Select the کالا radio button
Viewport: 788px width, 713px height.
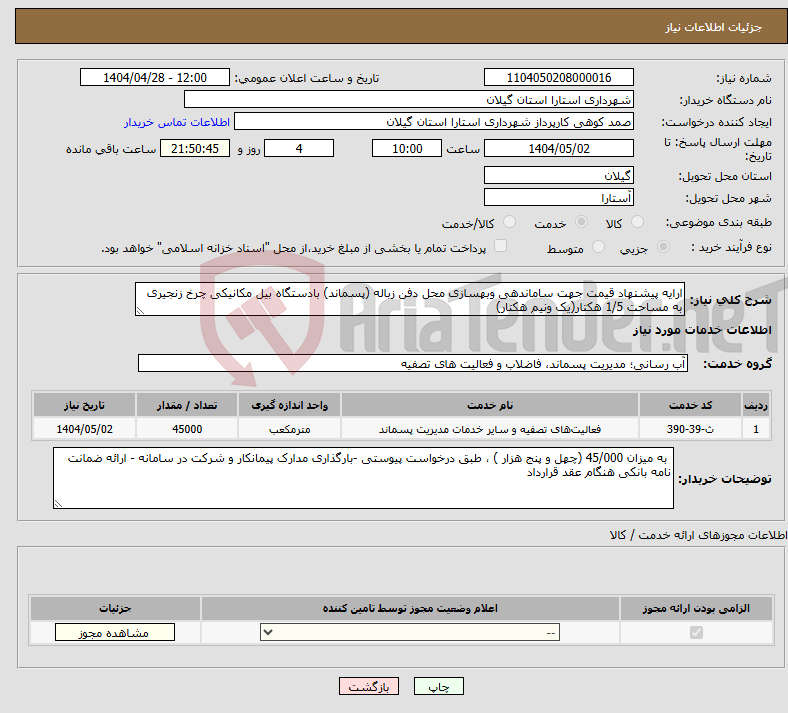click(x=637, y=222)
